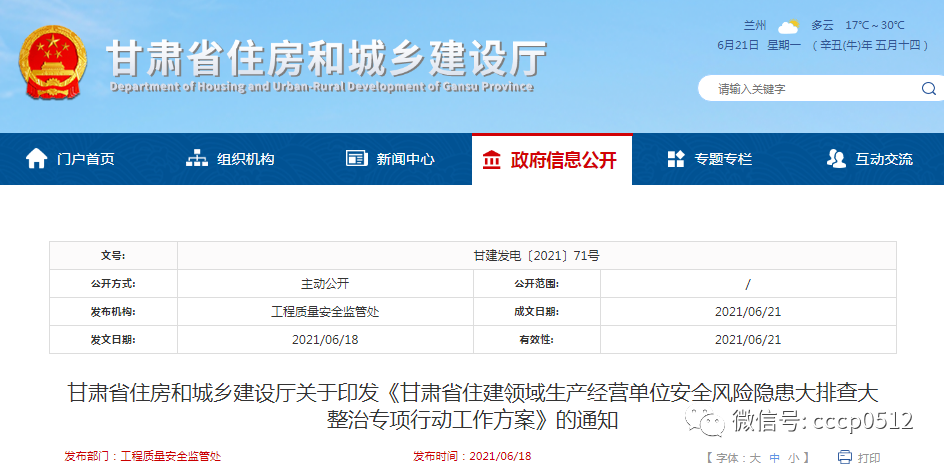This screenshot has height=464, width=944.
Task: Click the home icon beside 门户首页
Action: coord(37,159)
